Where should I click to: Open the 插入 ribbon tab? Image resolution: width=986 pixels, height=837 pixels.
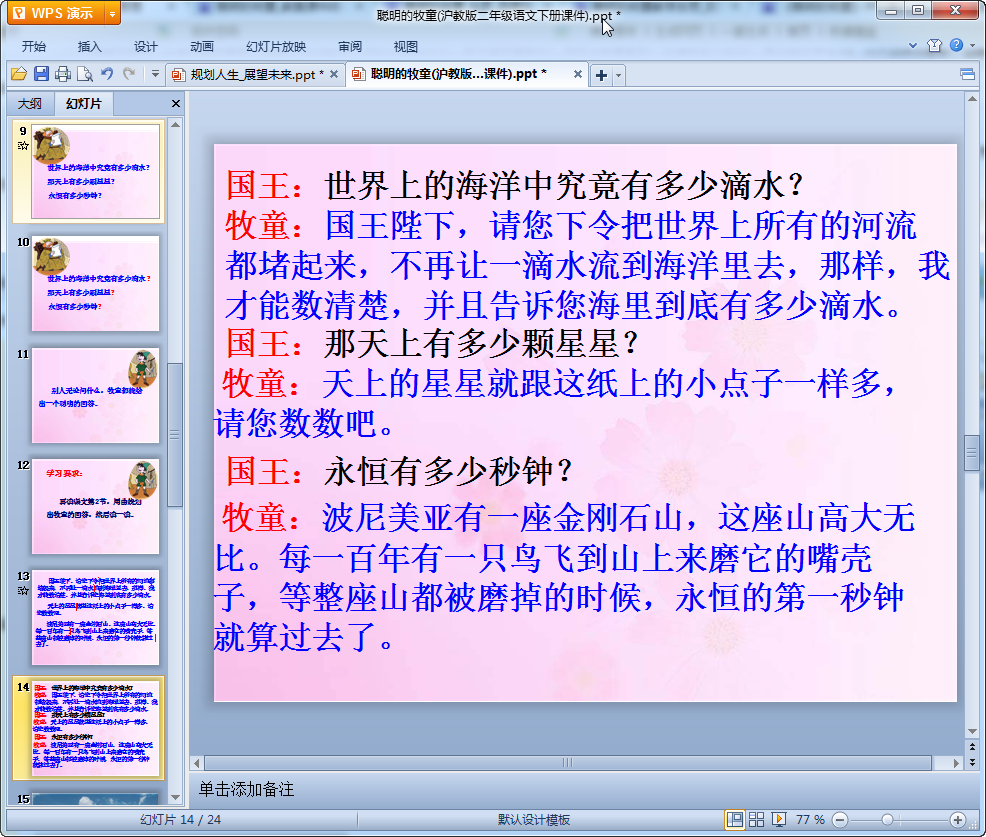(x=89, y=47)
